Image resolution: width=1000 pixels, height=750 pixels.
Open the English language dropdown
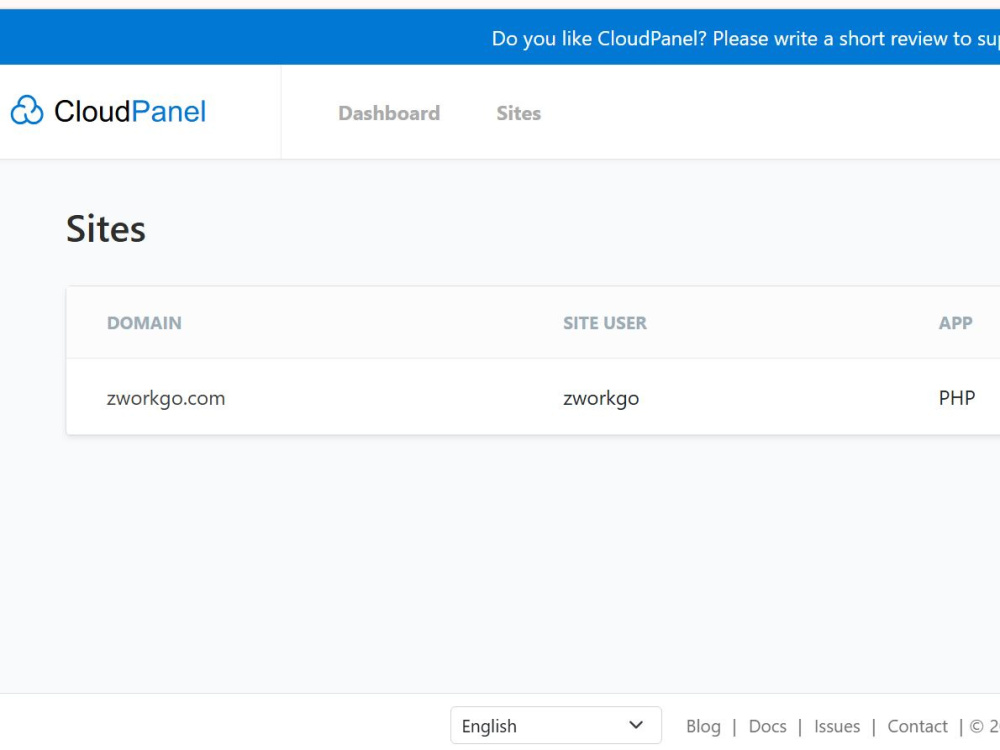[x=555, y=725]
